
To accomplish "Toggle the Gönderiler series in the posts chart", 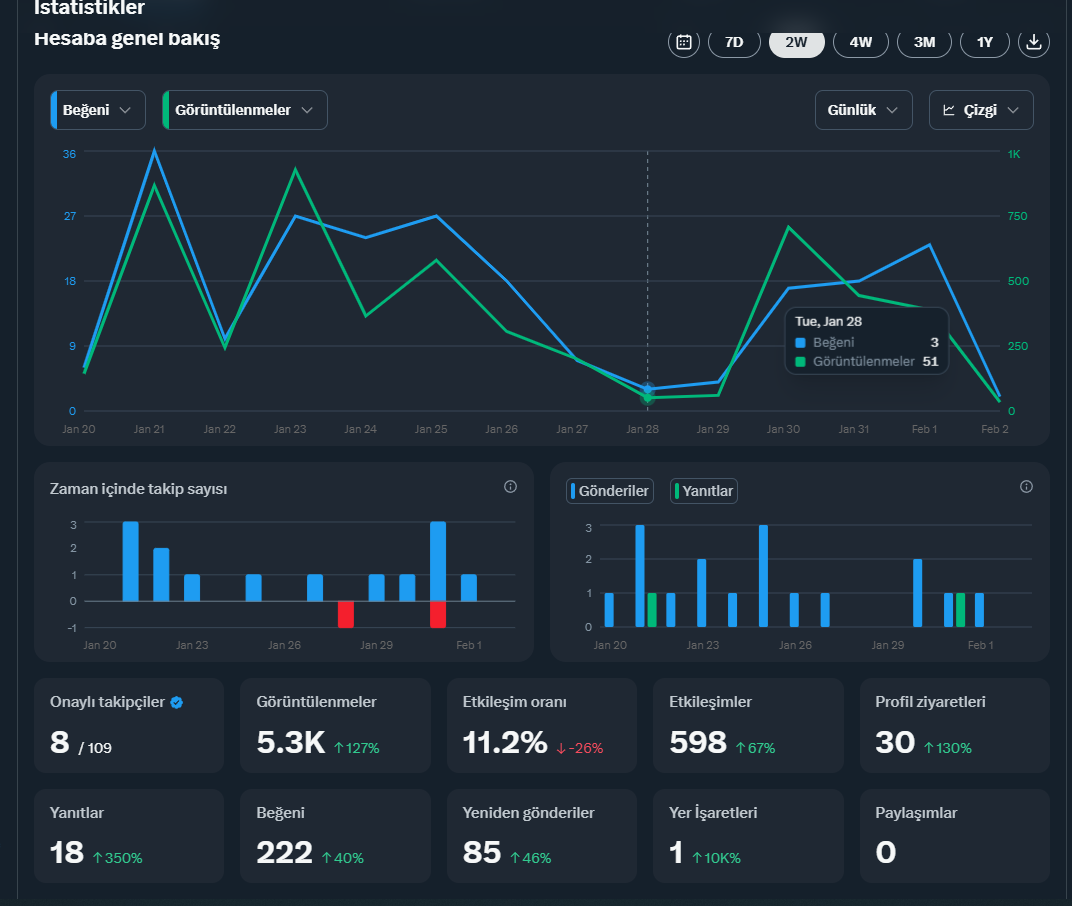I will coord(610,491).
